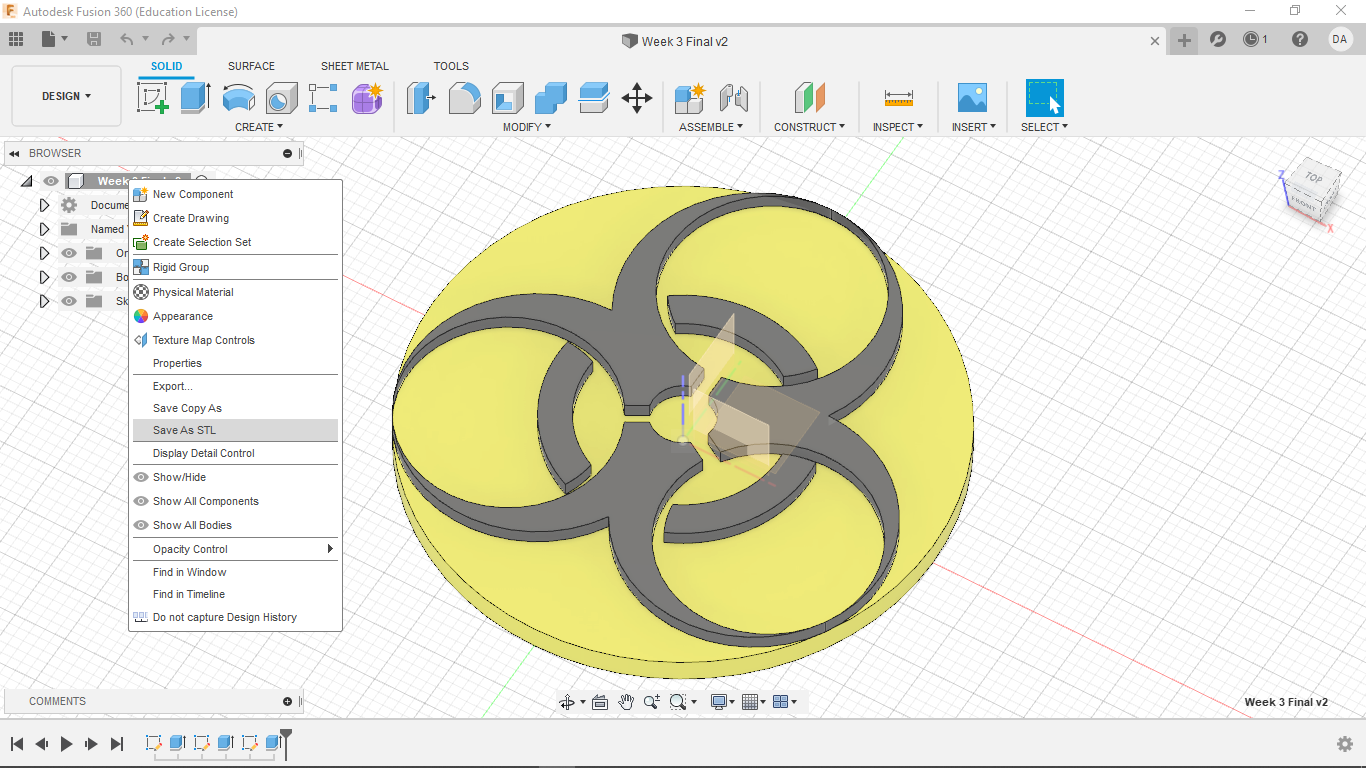Toggle visibility eye of root component

pyautogui.click(x=51, y=181)
